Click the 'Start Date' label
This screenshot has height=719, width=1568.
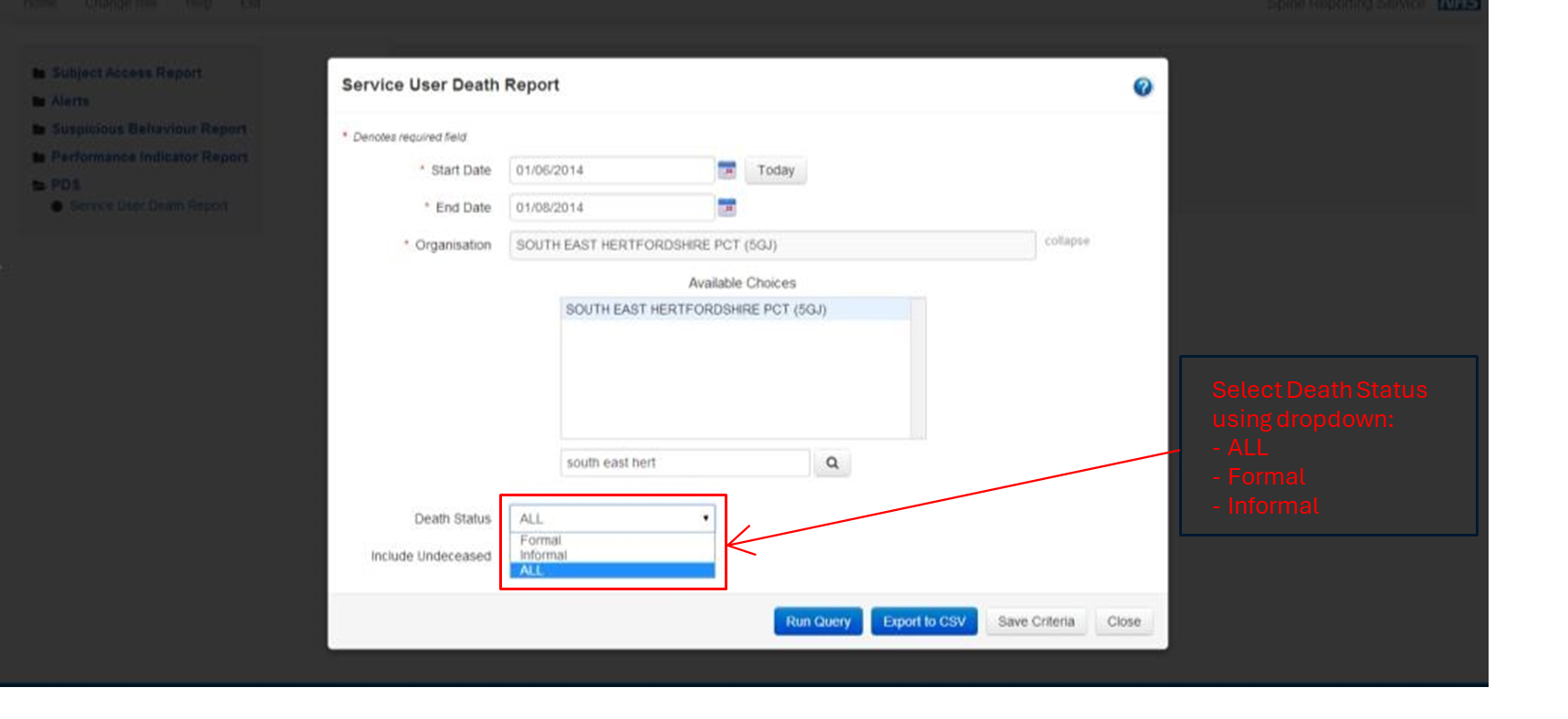461,171
